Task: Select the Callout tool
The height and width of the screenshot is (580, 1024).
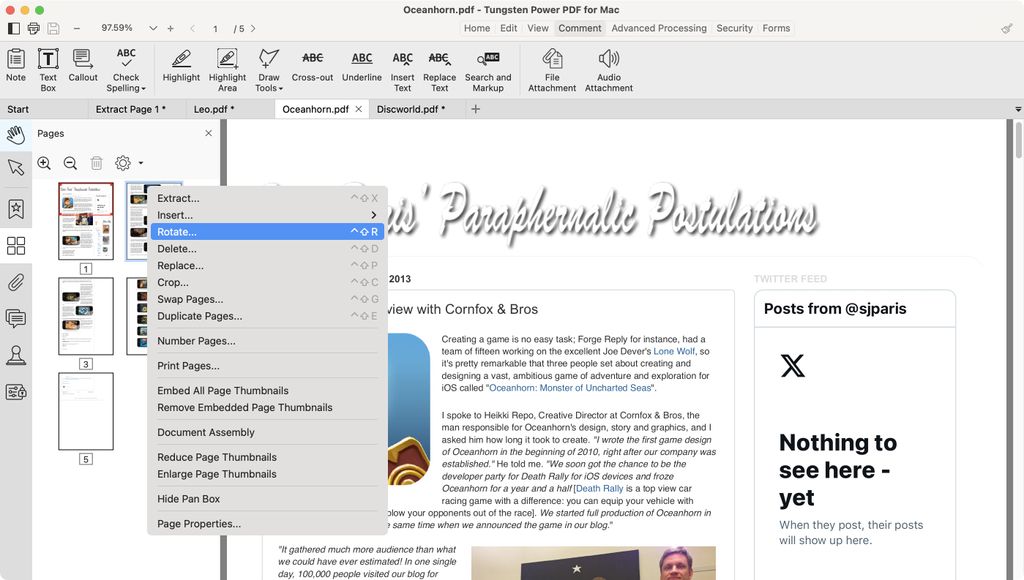Action: pyautogui.click(x=82, y=67)
